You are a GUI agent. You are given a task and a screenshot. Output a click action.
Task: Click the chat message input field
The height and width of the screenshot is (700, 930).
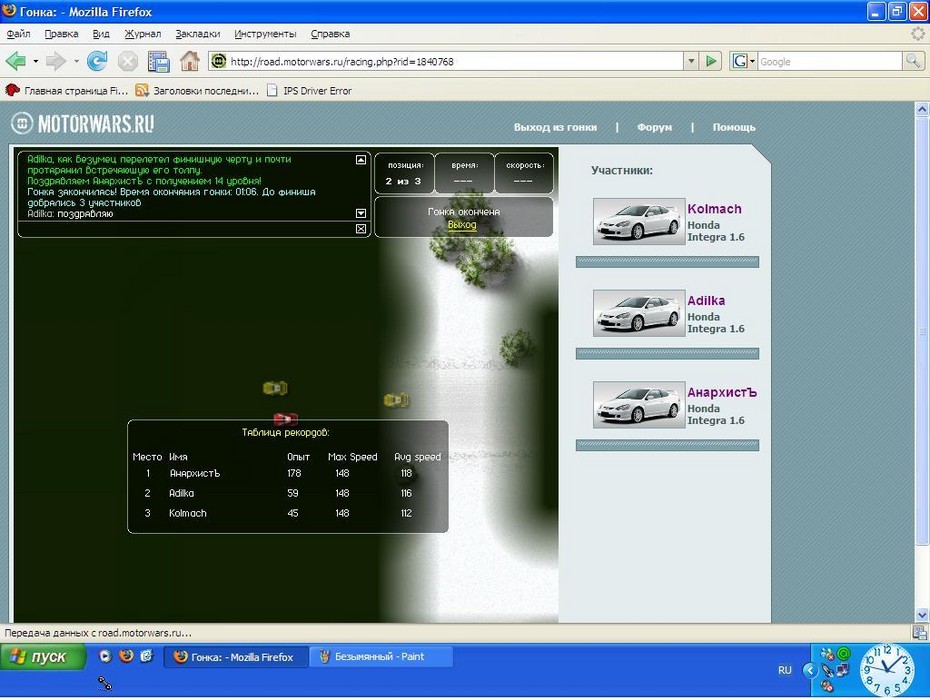click(186, 229)
